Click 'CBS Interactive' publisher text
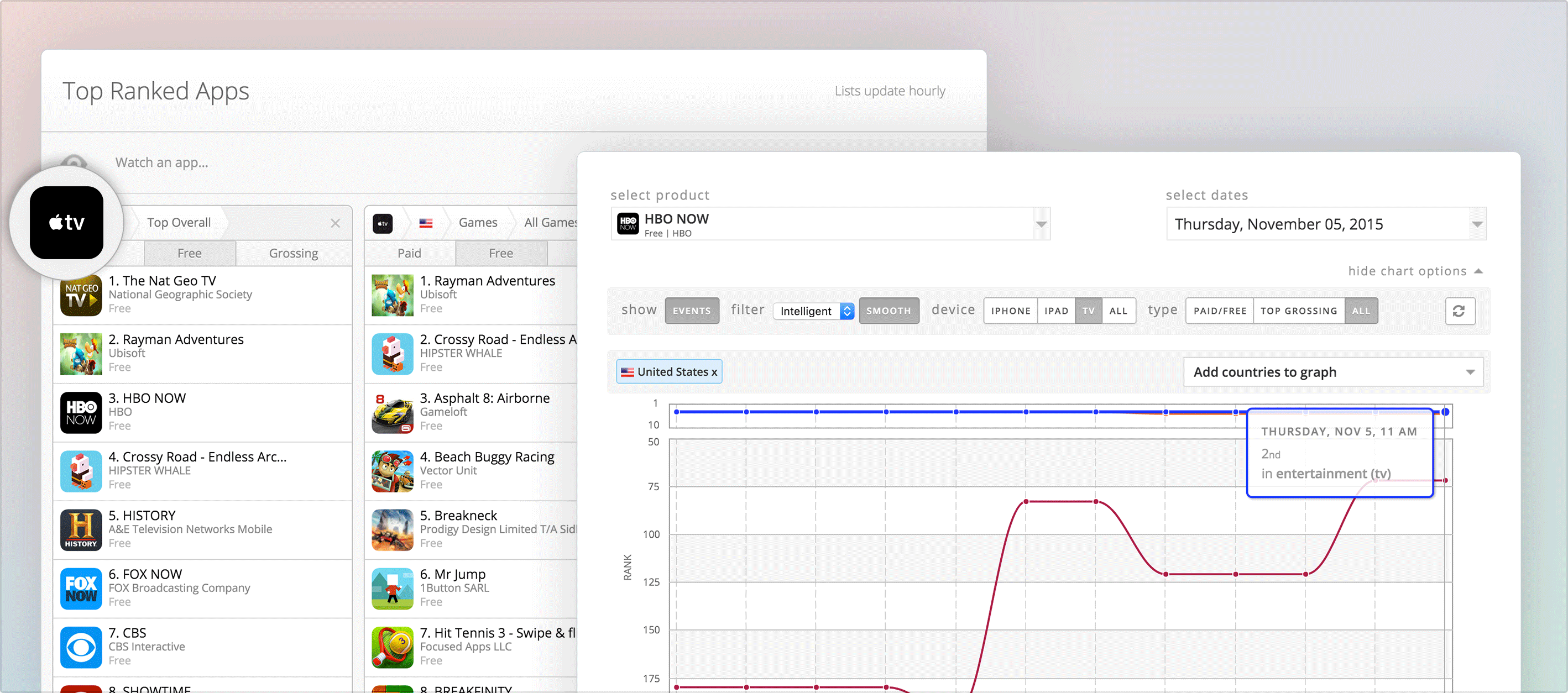The width and height of the screenshot is (1568, 693). coord(147,647)
